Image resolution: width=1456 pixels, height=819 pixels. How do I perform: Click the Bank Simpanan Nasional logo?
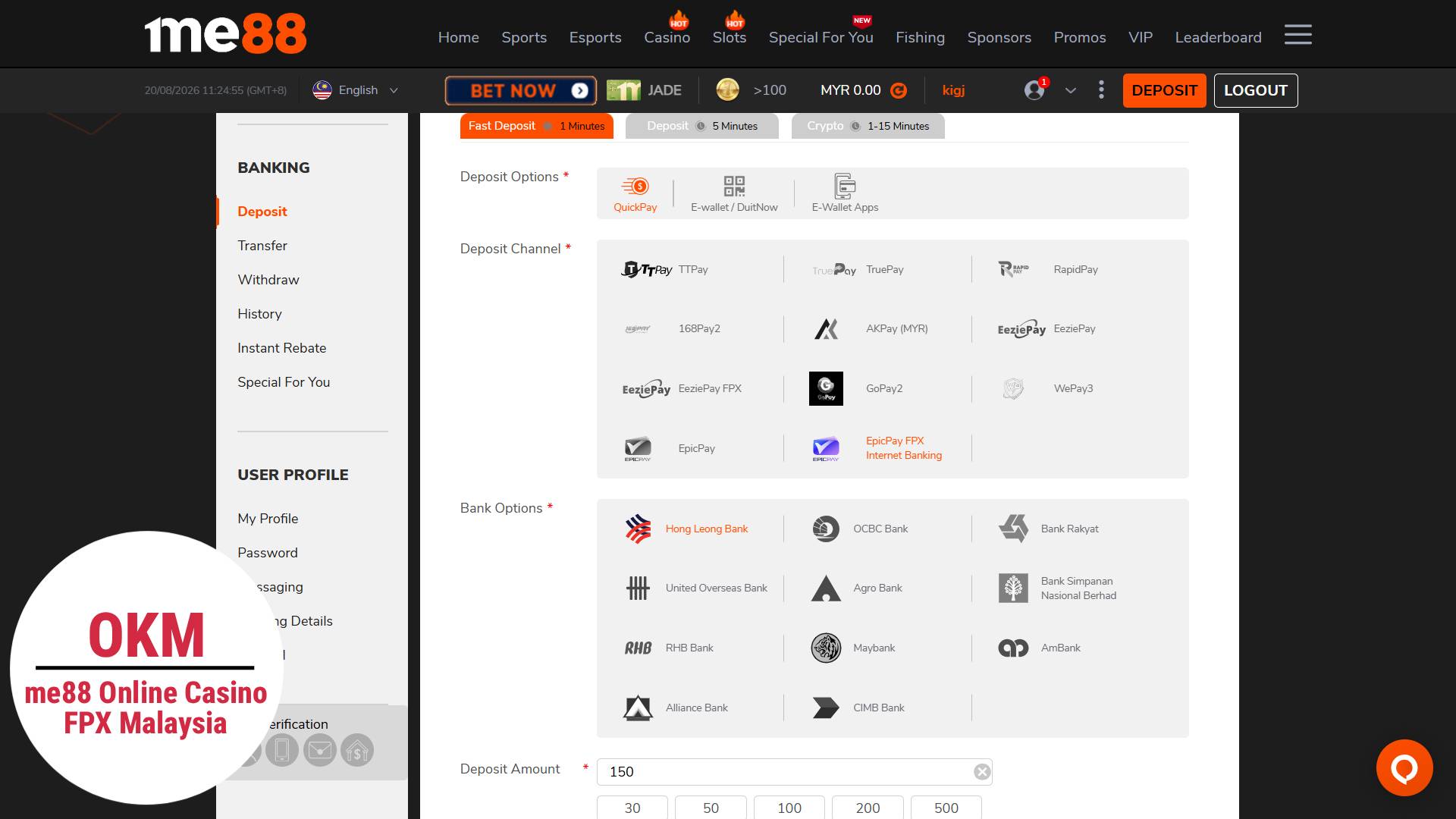[1013, 588]
